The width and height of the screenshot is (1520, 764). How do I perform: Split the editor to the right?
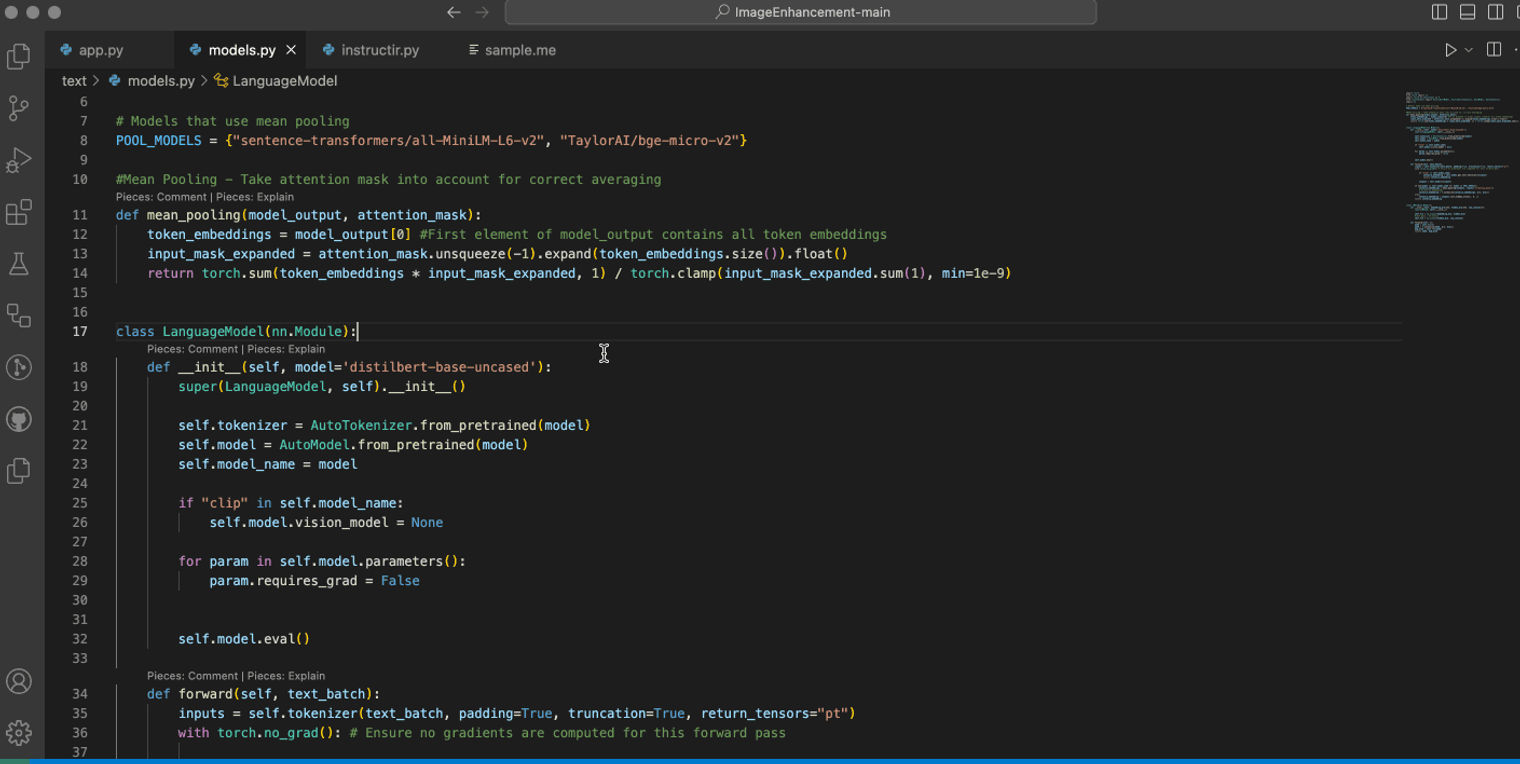tap(1494, 50)
